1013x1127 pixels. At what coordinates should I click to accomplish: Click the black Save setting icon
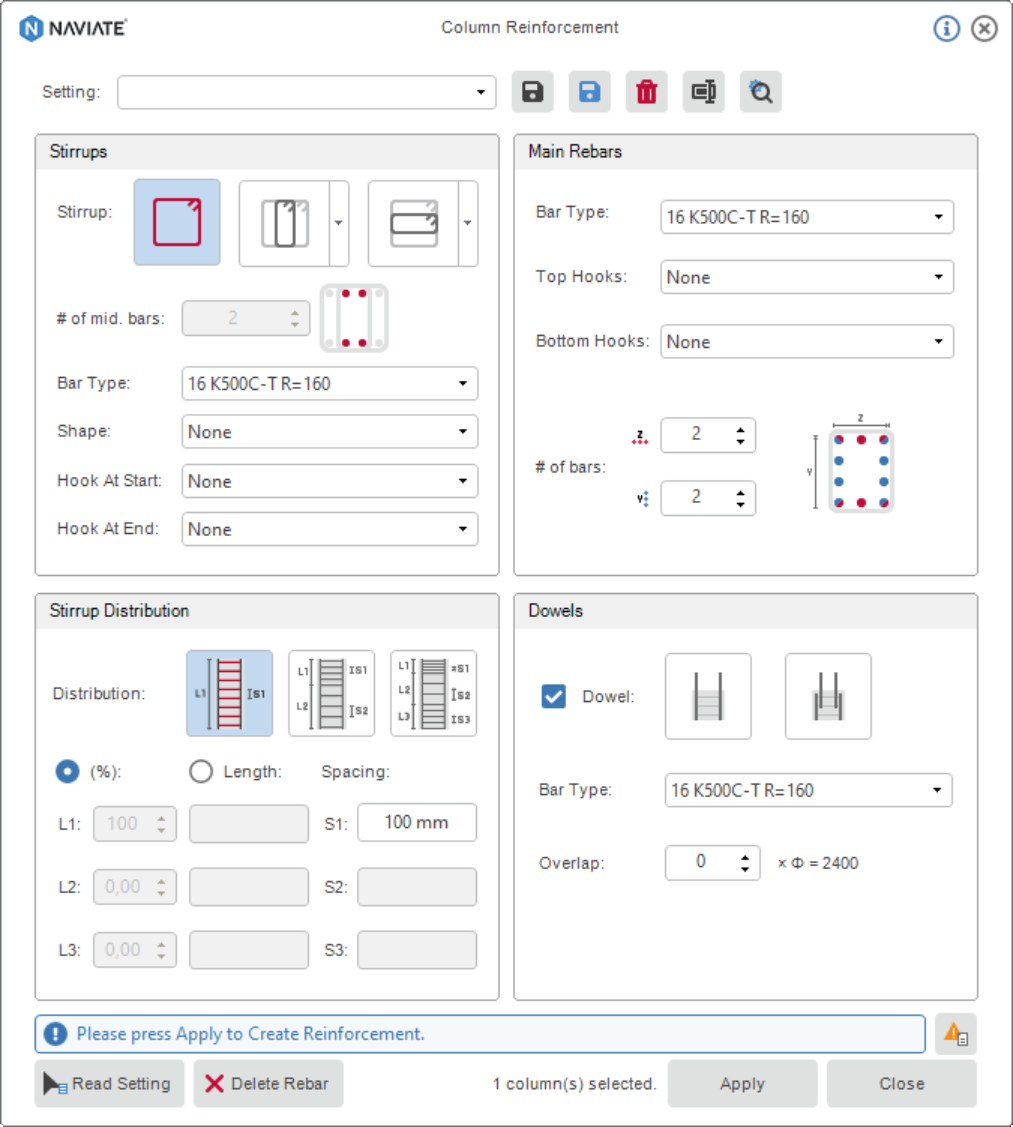[x=532, y=91]
